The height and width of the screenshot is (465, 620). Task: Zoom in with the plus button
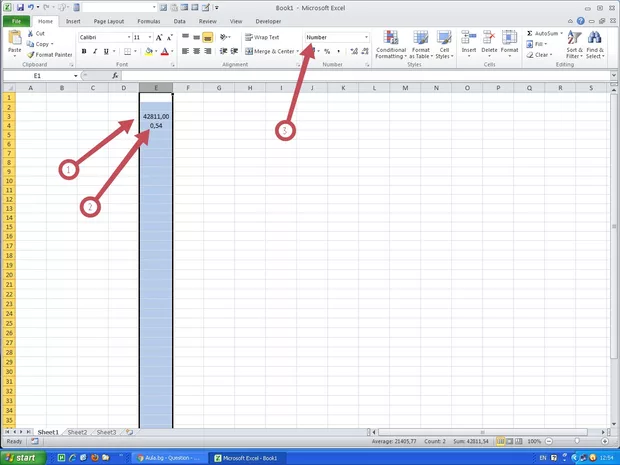(x=605, y=441)
